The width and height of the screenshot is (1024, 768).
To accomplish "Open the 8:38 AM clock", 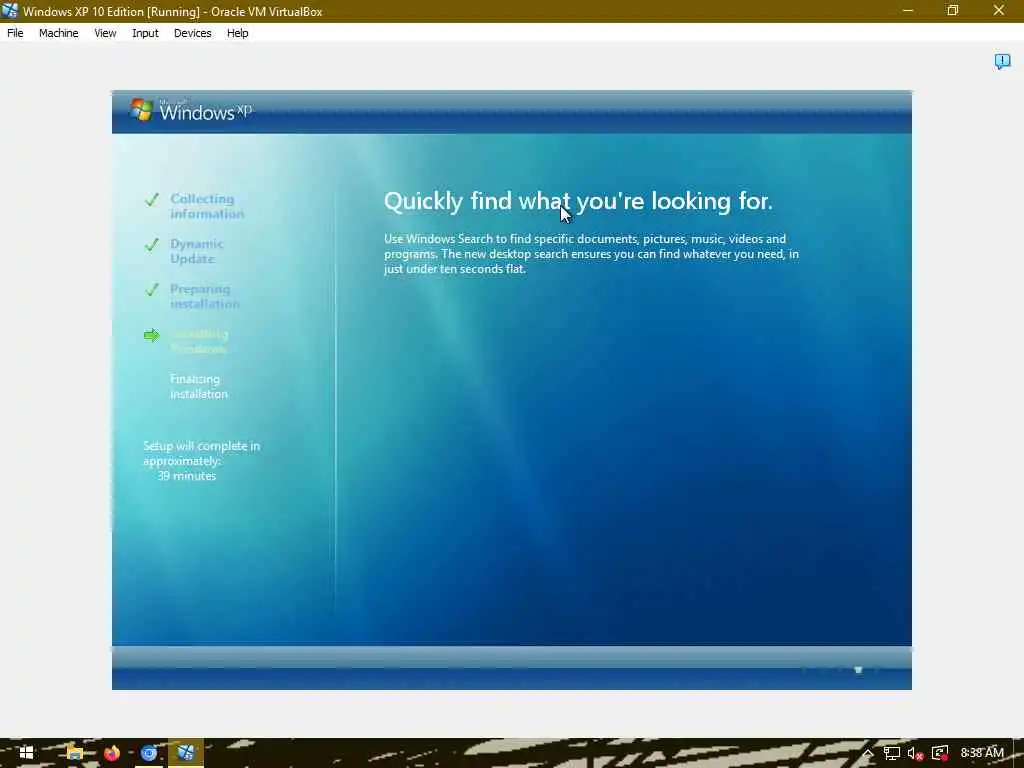I will coord(982,753).
